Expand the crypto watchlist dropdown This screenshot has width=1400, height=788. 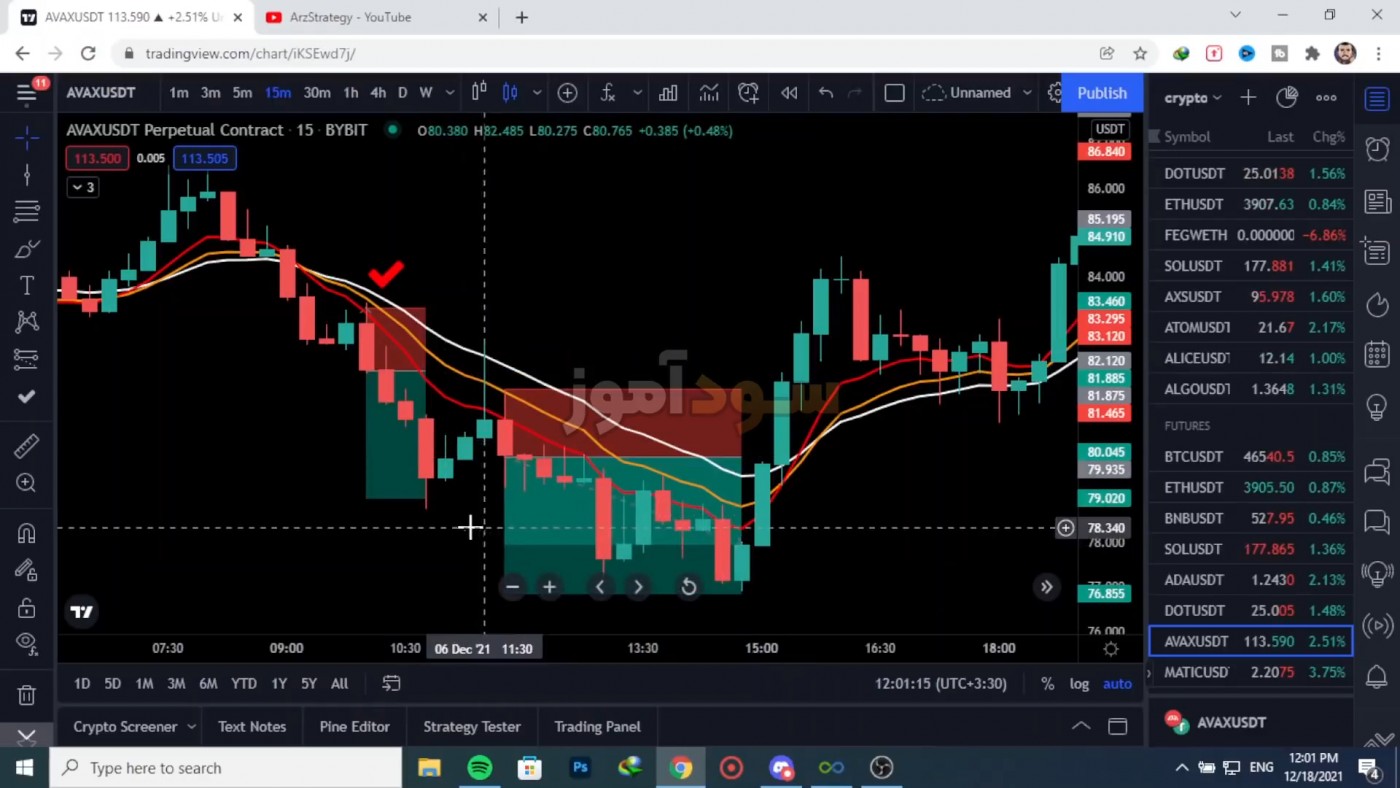[1194, 97]
